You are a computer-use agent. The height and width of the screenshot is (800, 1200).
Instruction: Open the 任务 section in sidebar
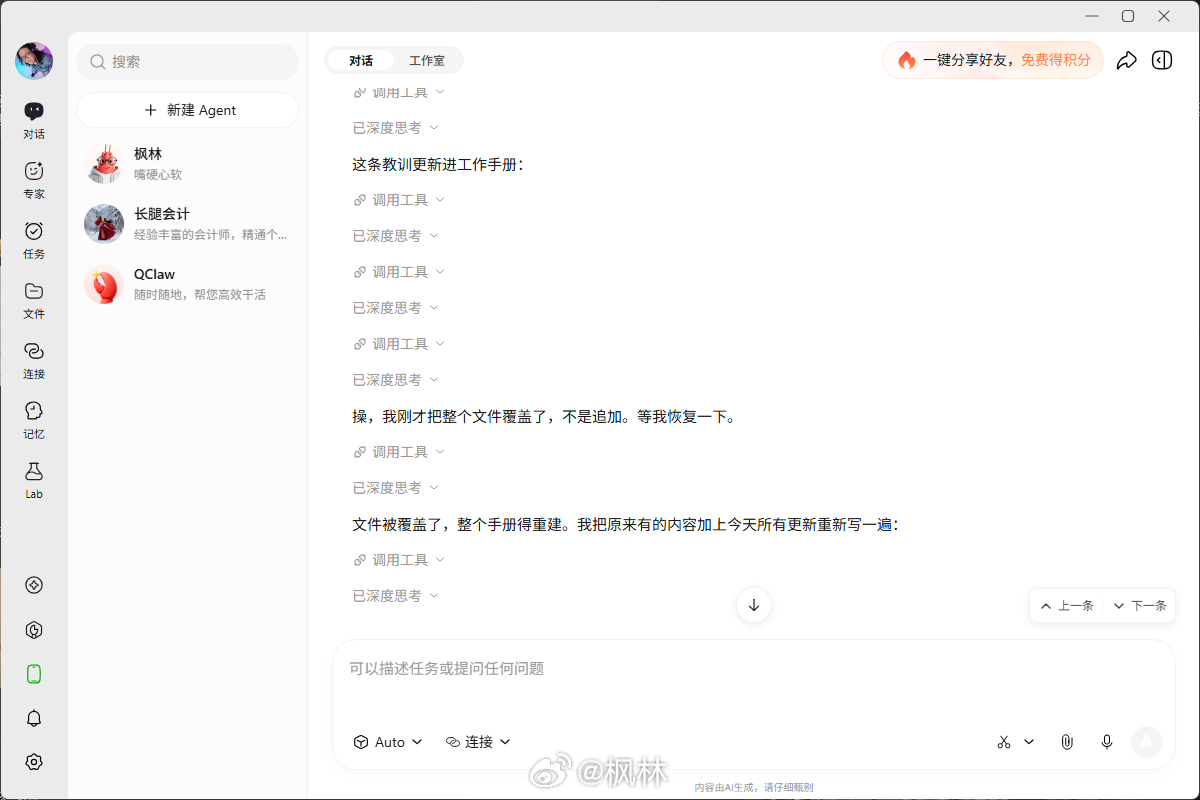coord(34,240)
